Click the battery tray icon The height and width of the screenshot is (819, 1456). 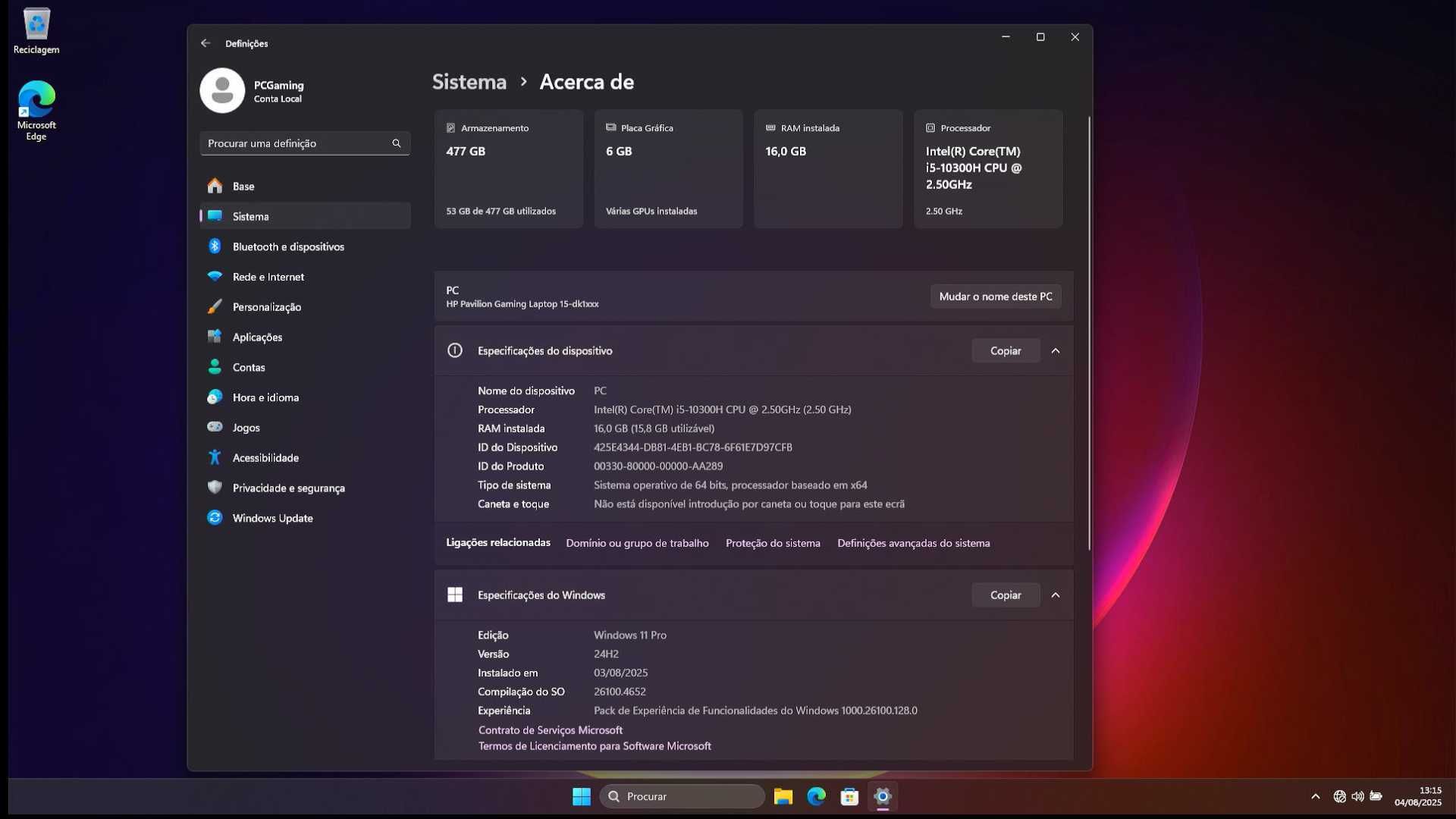pyautogui.click(x=1376, y=796)
